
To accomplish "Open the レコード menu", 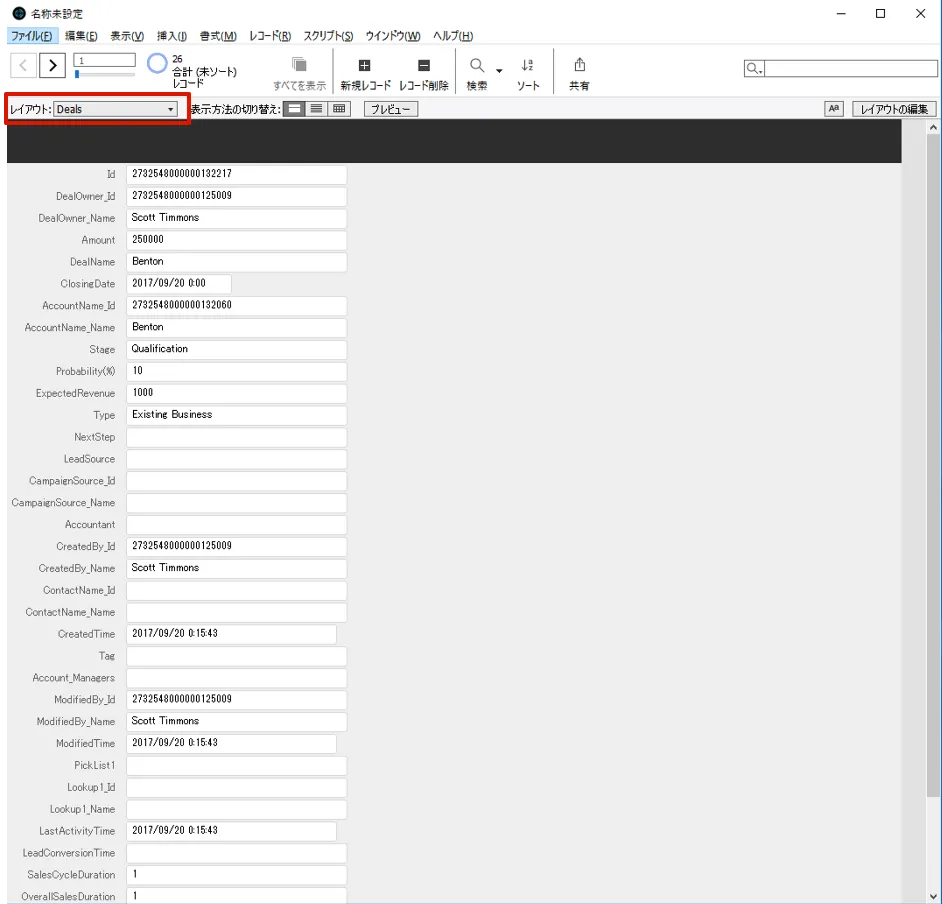I will tap(269, 35).
